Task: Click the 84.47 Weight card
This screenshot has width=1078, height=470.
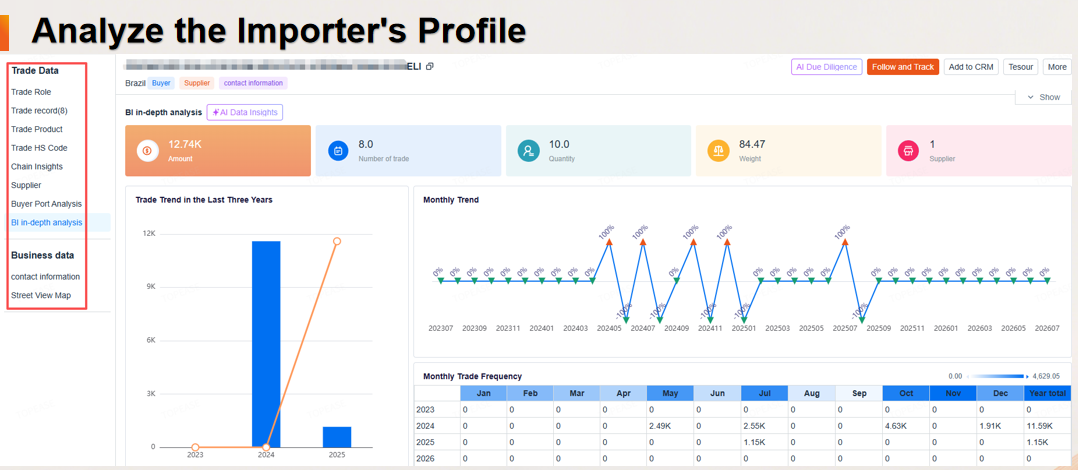Action: (x=789, y=150)
